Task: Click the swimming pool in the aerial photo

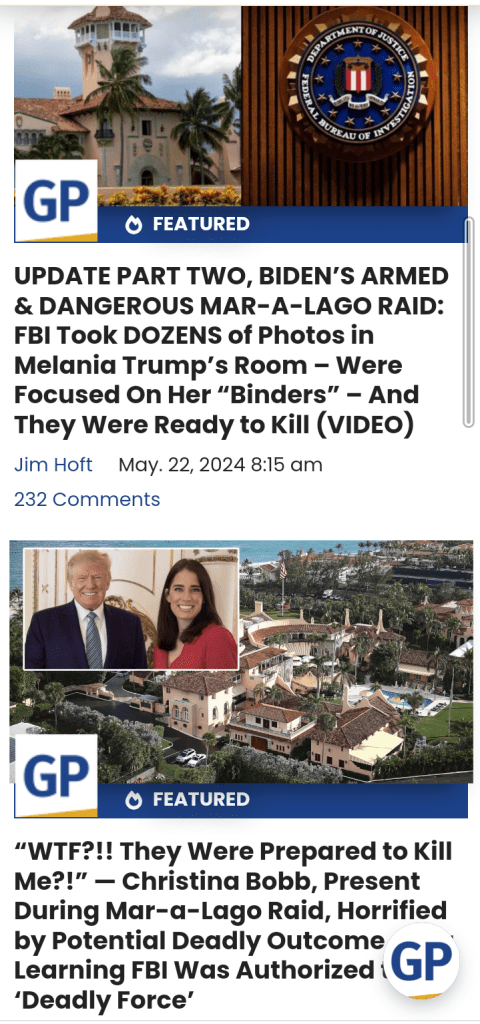Action: (x=400, y=701)
